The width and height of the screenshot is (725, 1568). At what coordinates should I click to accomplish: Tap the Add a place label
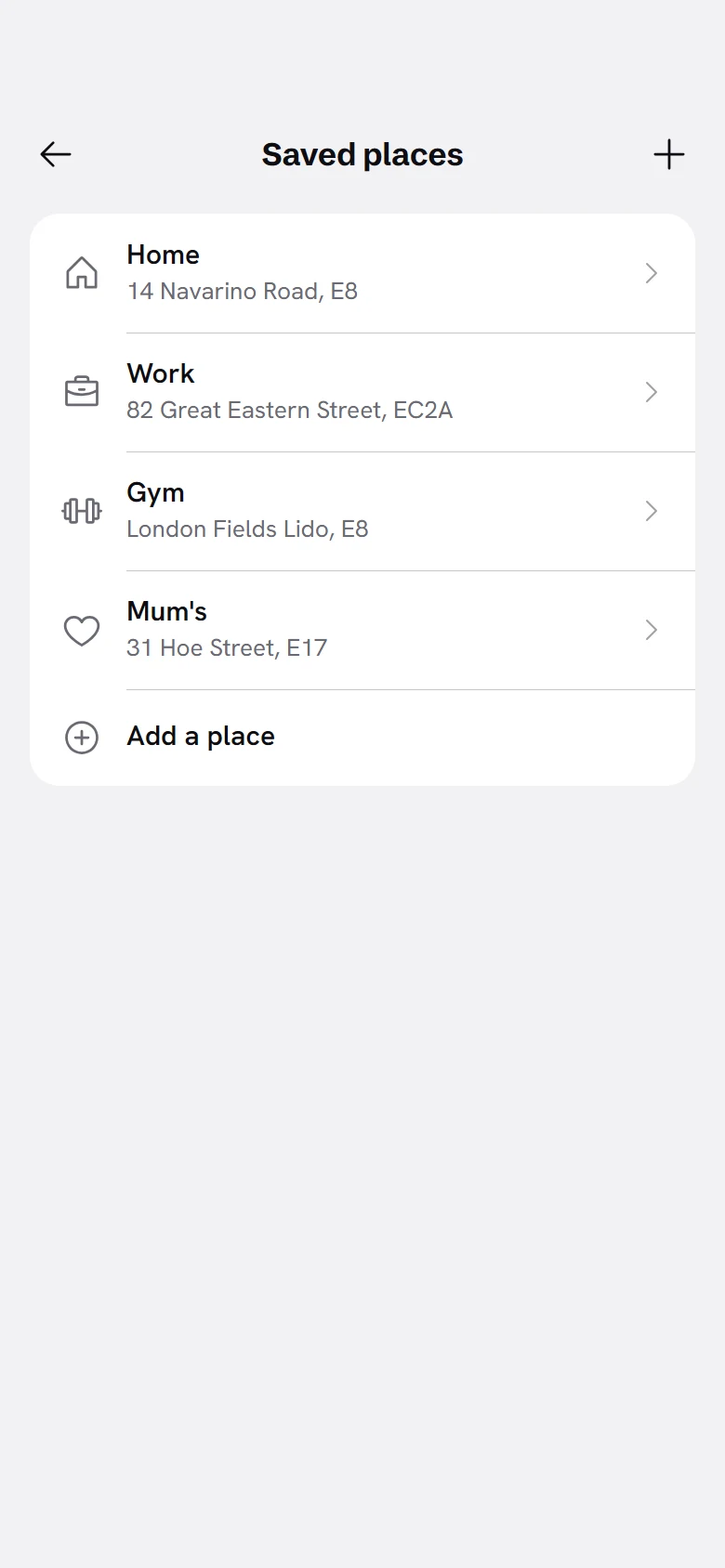coord(201,737)
